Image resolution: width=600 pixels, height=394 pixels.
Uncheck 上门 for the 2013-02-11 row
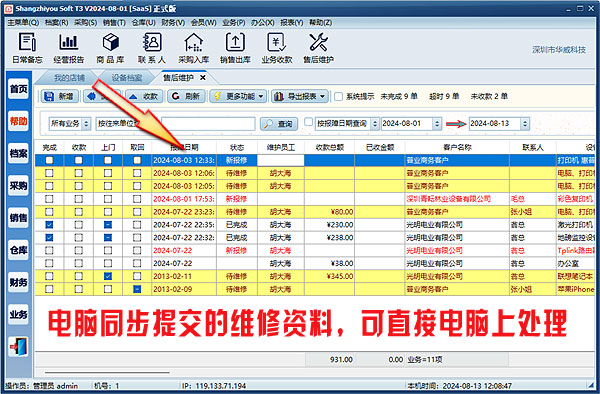108,276
